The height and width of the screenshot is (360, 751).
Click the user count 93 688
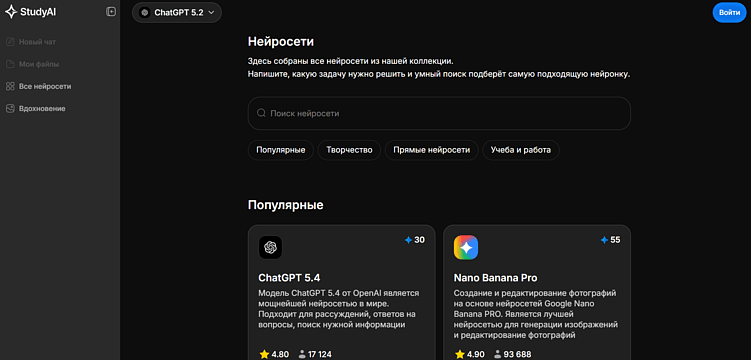coord(517,355)
